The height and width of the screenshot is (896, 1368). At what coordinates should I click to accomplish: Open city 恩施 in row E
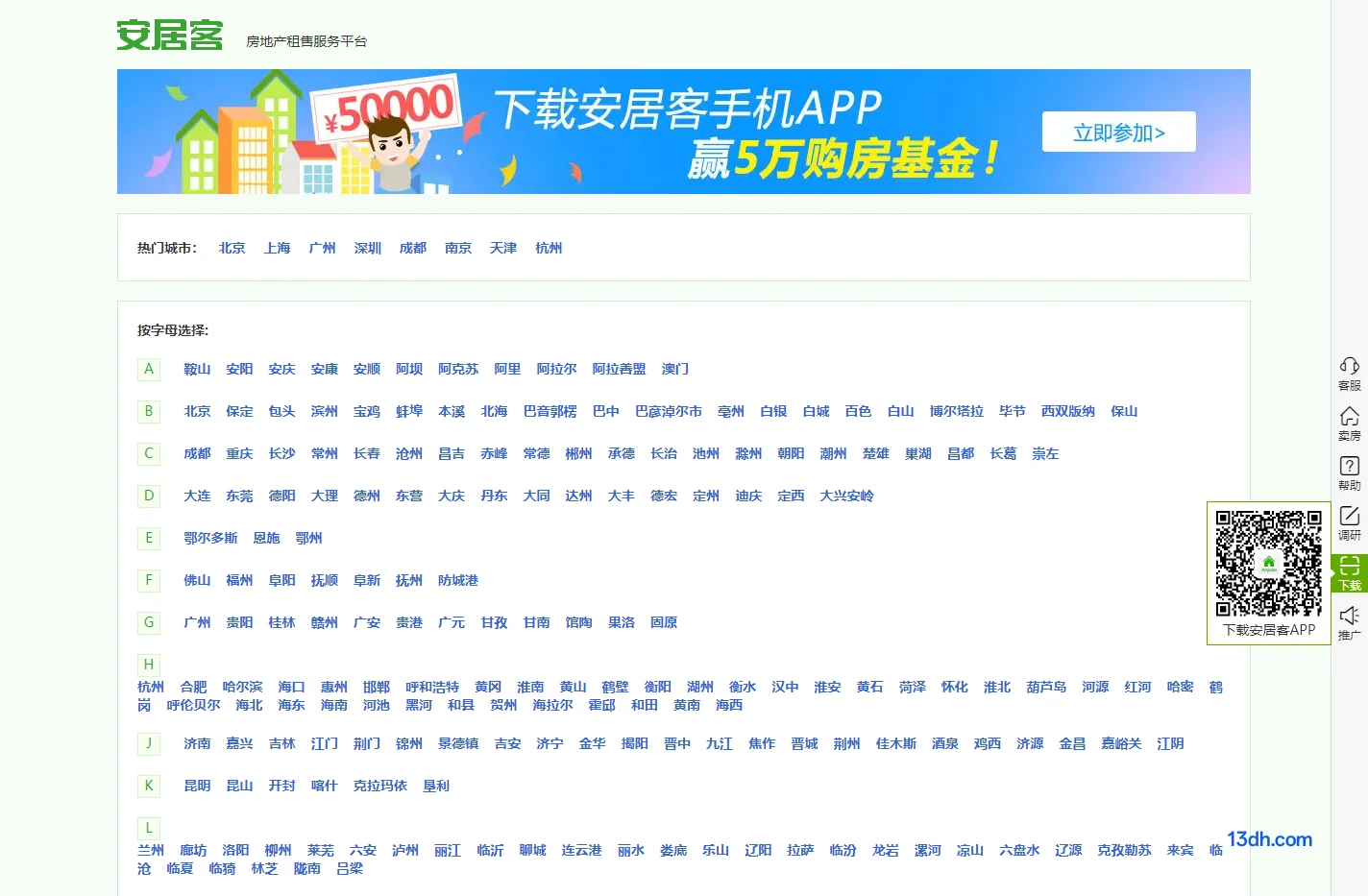pos(266,538)
